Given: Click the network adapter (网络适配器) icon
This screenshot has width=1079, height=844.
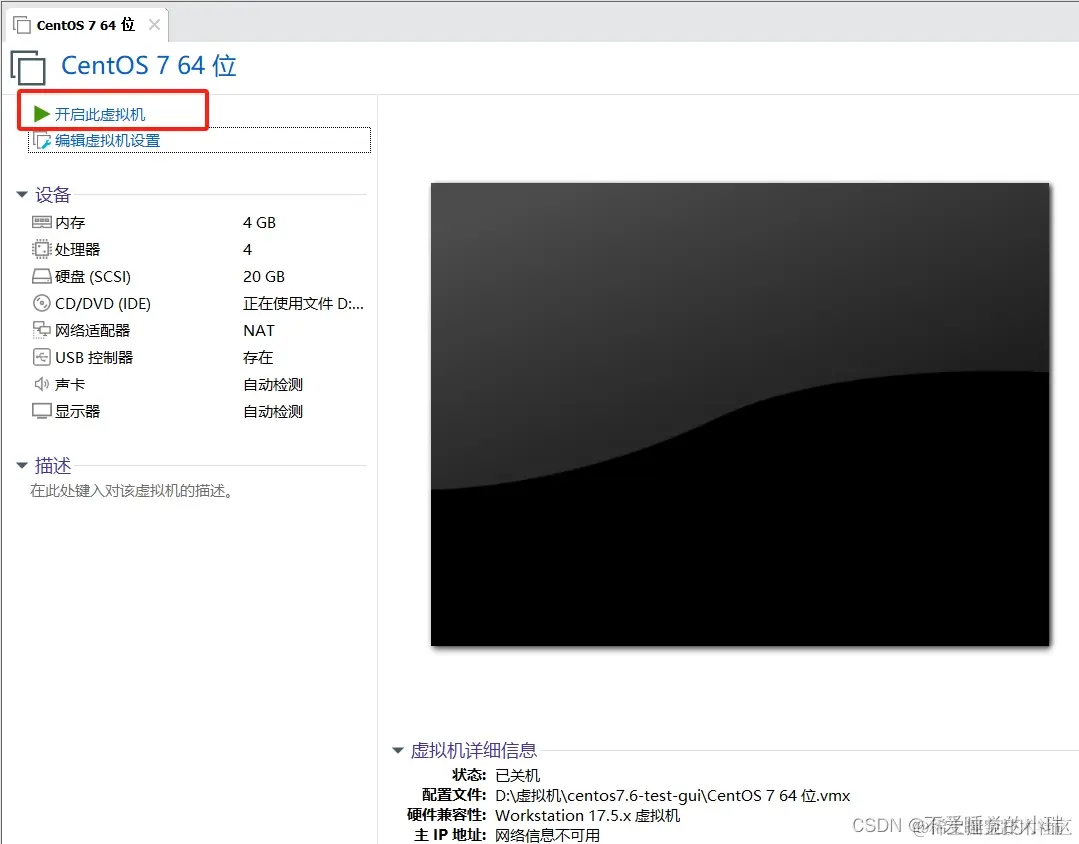Looking at the screenshot, I should 41,330.
